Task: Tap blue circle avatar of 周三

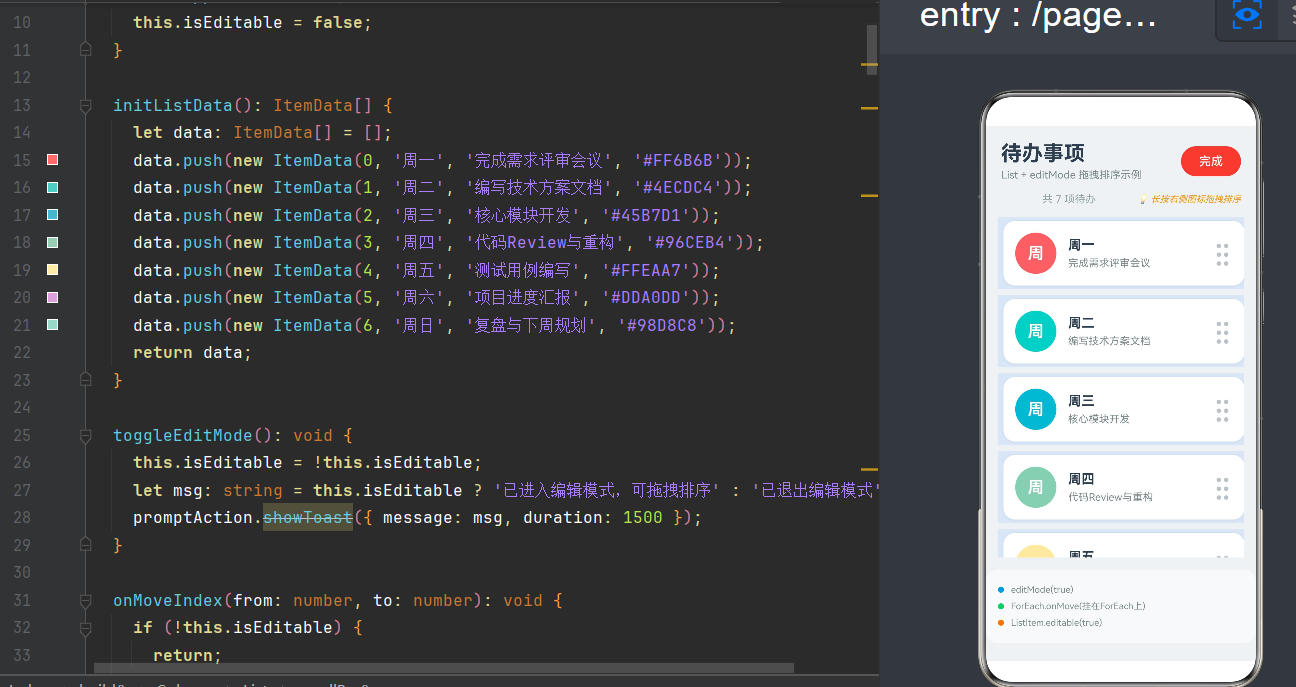Action: point(1035,409)
